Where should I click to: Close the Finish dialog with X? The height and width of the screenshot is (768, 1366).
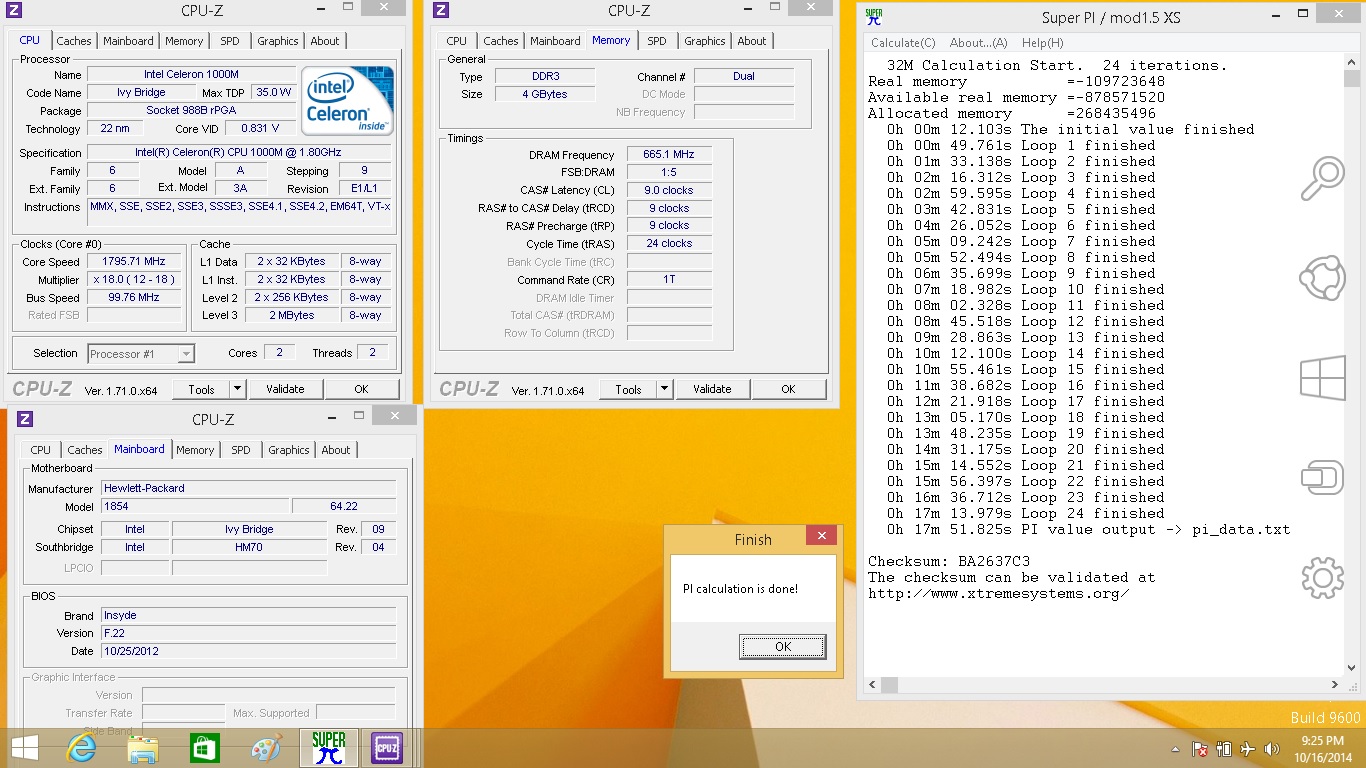821,536
